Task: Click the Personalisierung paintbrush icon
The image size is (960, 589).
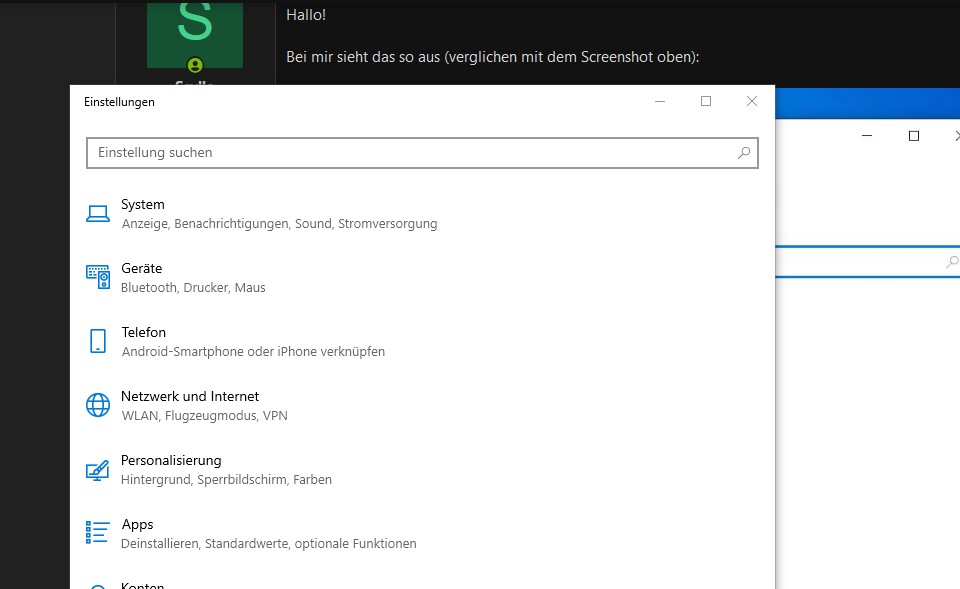Action: click(97, 469)
